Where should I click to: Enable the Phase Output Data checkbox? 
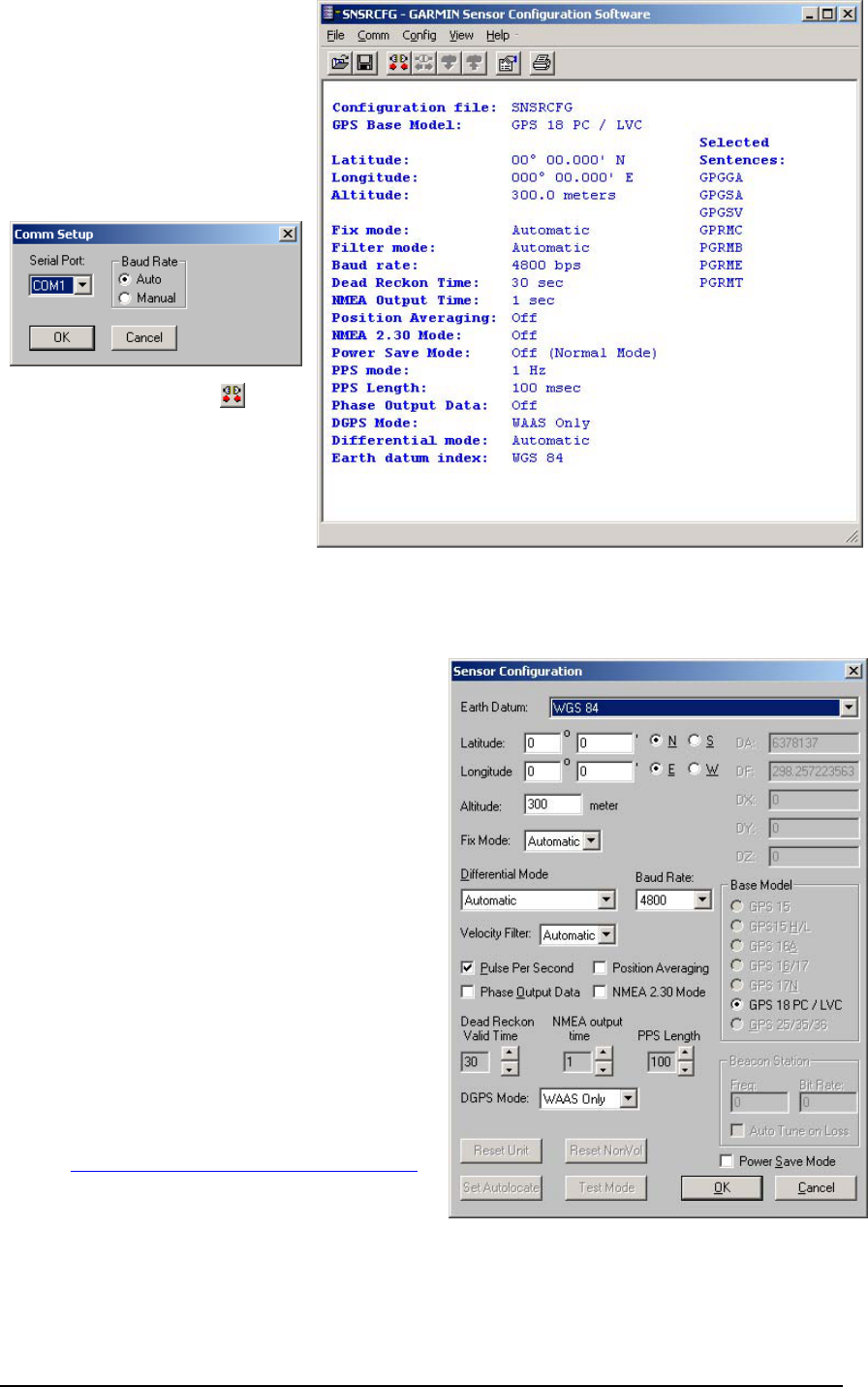(x=468, y=992)
